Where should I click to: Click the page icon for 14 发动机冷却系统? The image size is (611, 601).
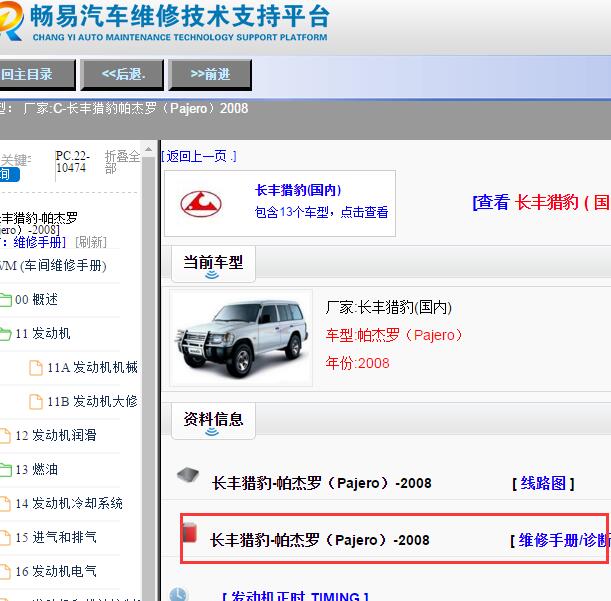[5, 504]
